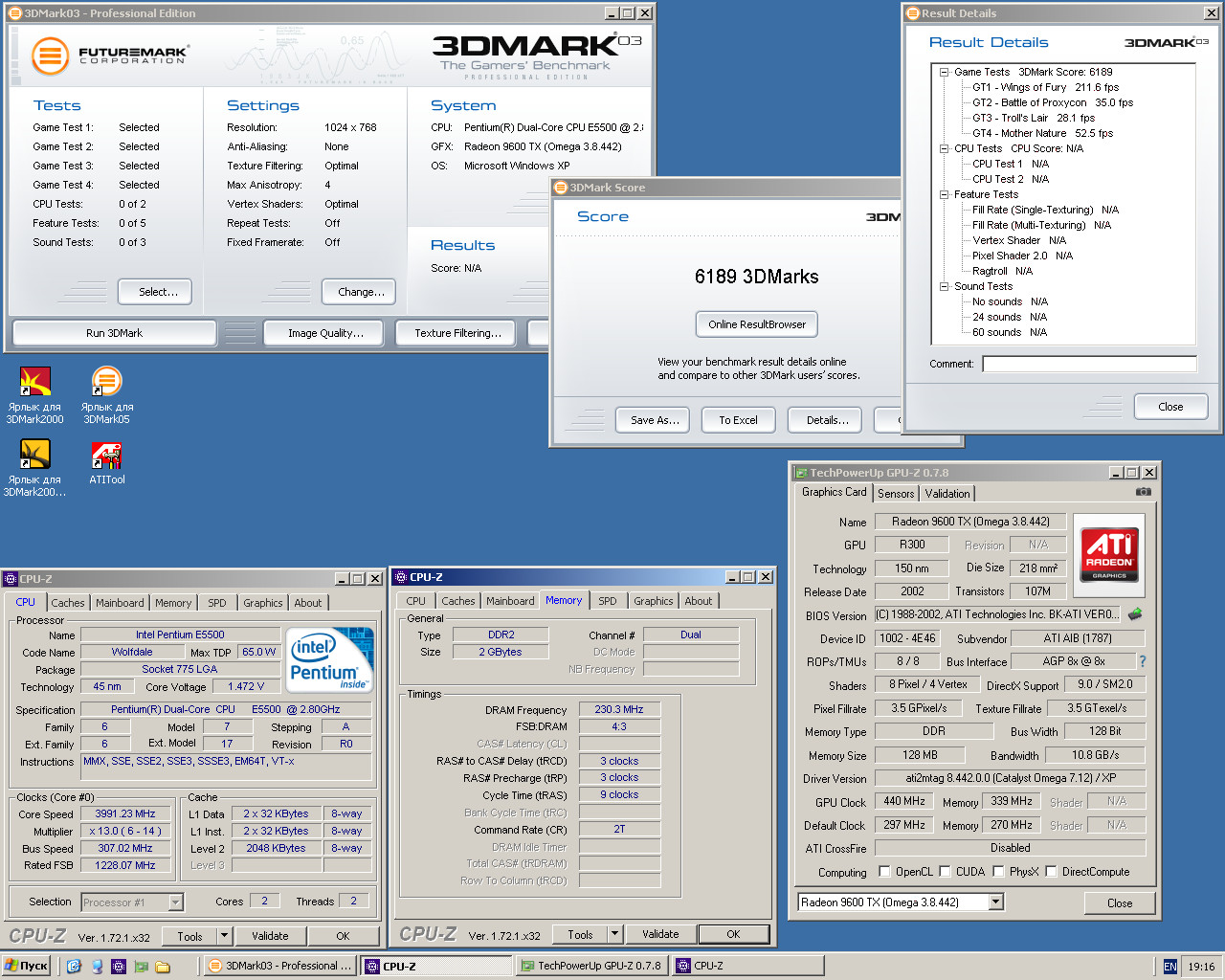Viewport: 1225px width, 980px height.
Task: Launch CPU-Z from quick launch bar
Action: 119,966
